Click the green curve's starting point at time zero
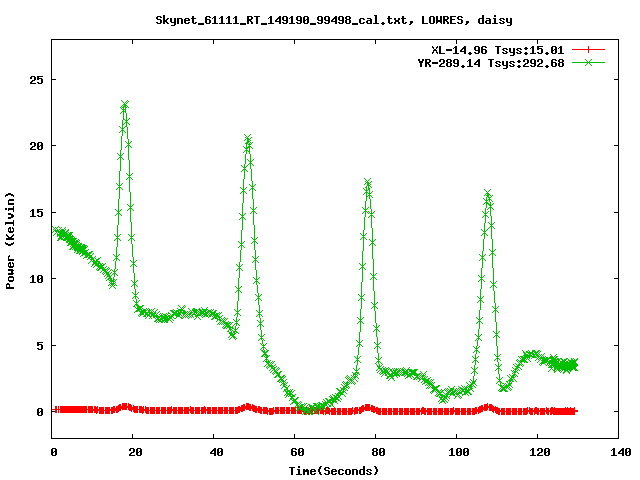This screenshot has width=640, height=480. pyautogui.click(x=54, y=230)
